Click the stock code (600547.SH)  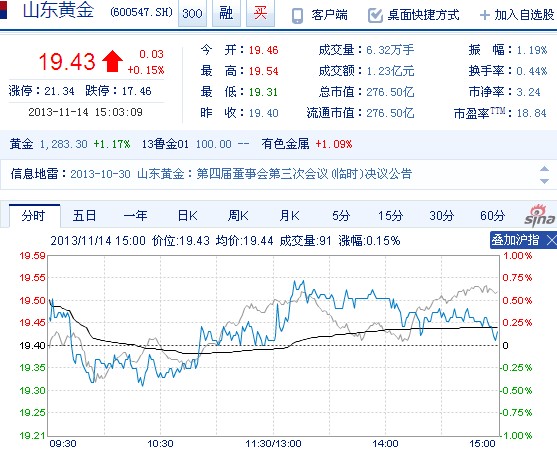pyautogui.click(x=141, y=12)
